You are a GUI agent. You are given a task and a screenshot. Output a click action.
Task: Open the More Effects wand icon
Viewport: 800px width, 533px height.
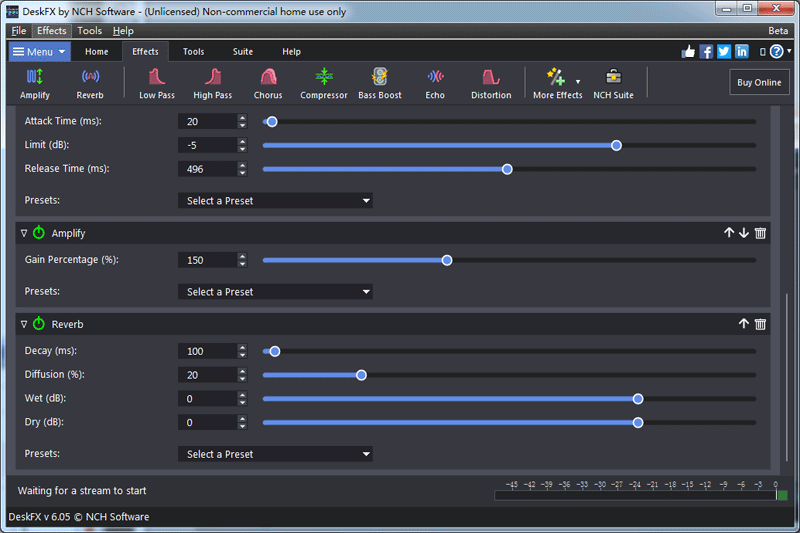coord(555,78)
